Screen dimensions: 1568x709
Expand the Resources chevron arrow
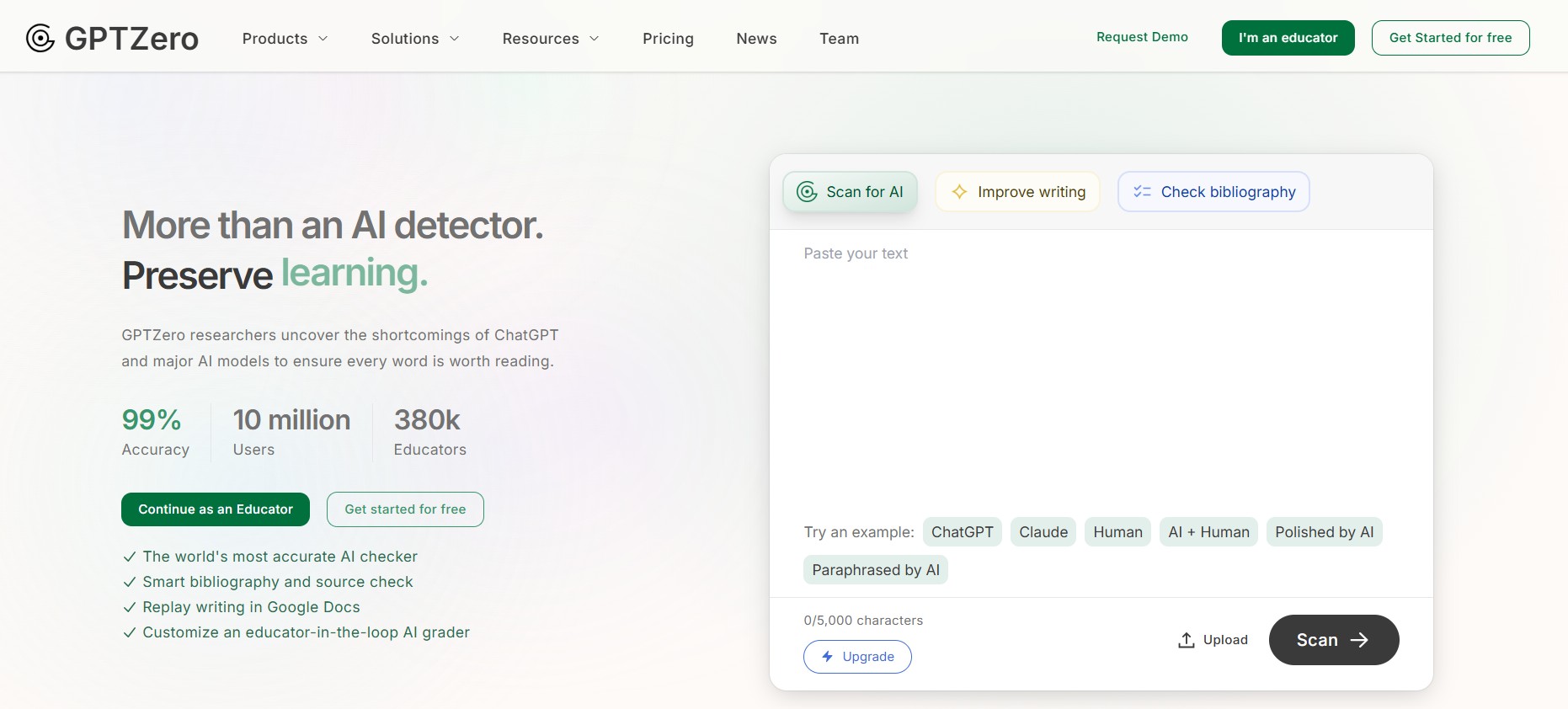coord(595,39)
